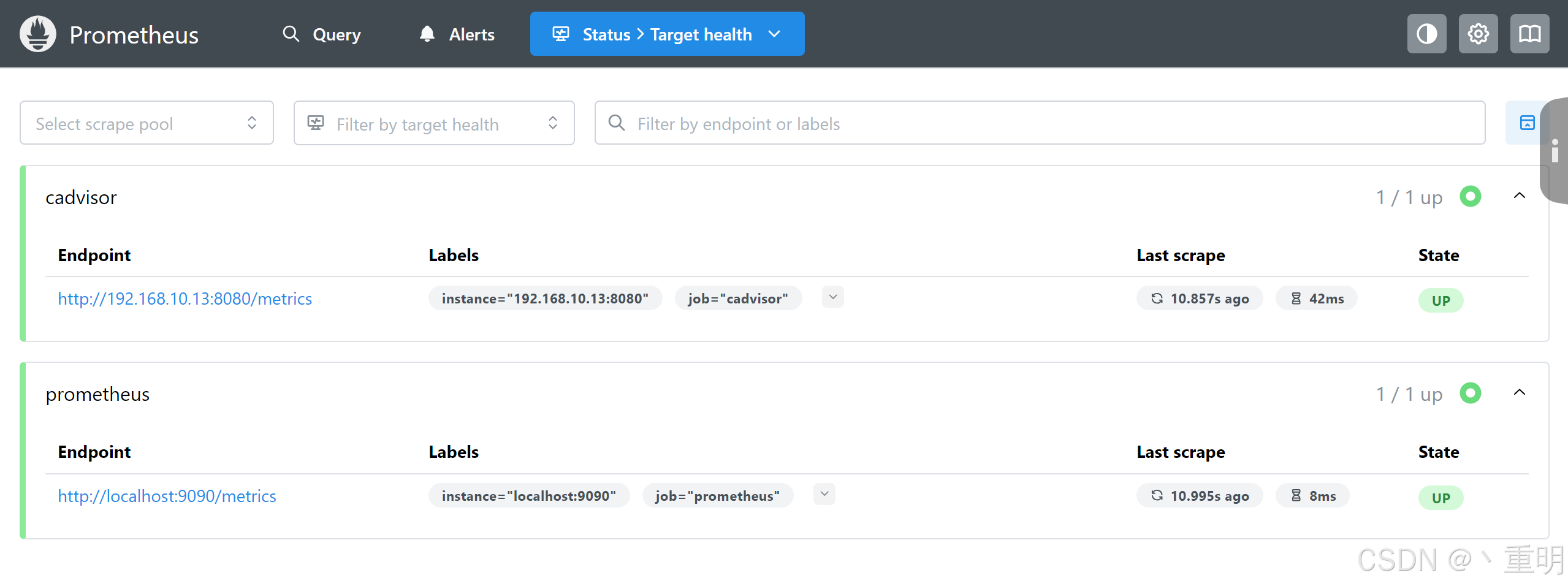This screenshot has height=586, width=1568.
Task: Click the prometheus pool title
Action: [x=97, y=394]
